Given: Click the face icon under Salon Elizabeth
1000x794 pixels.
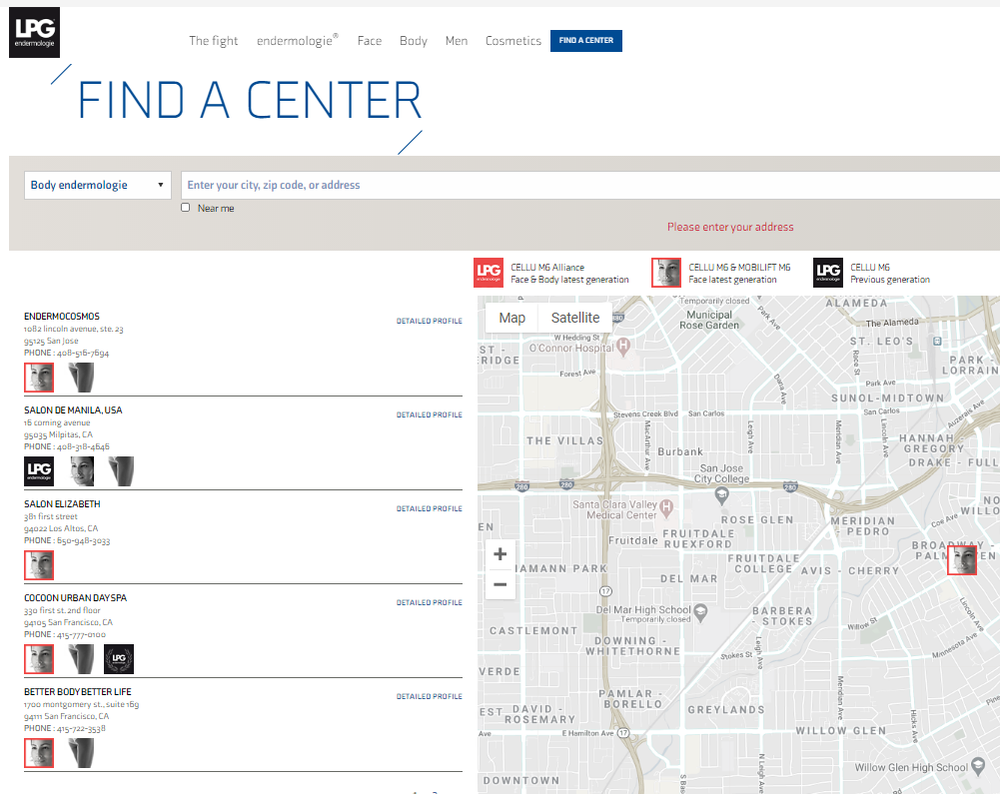Looking at the screenshot, I should point(39,566).
